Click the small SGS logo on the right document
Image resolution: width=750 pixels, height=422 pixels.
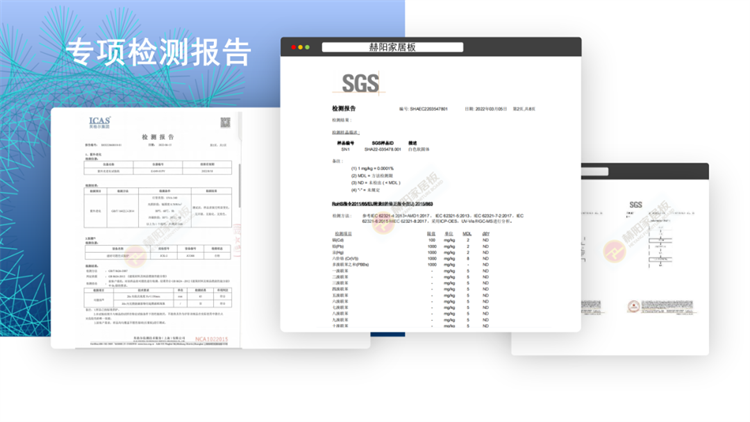tap(636, 205)
